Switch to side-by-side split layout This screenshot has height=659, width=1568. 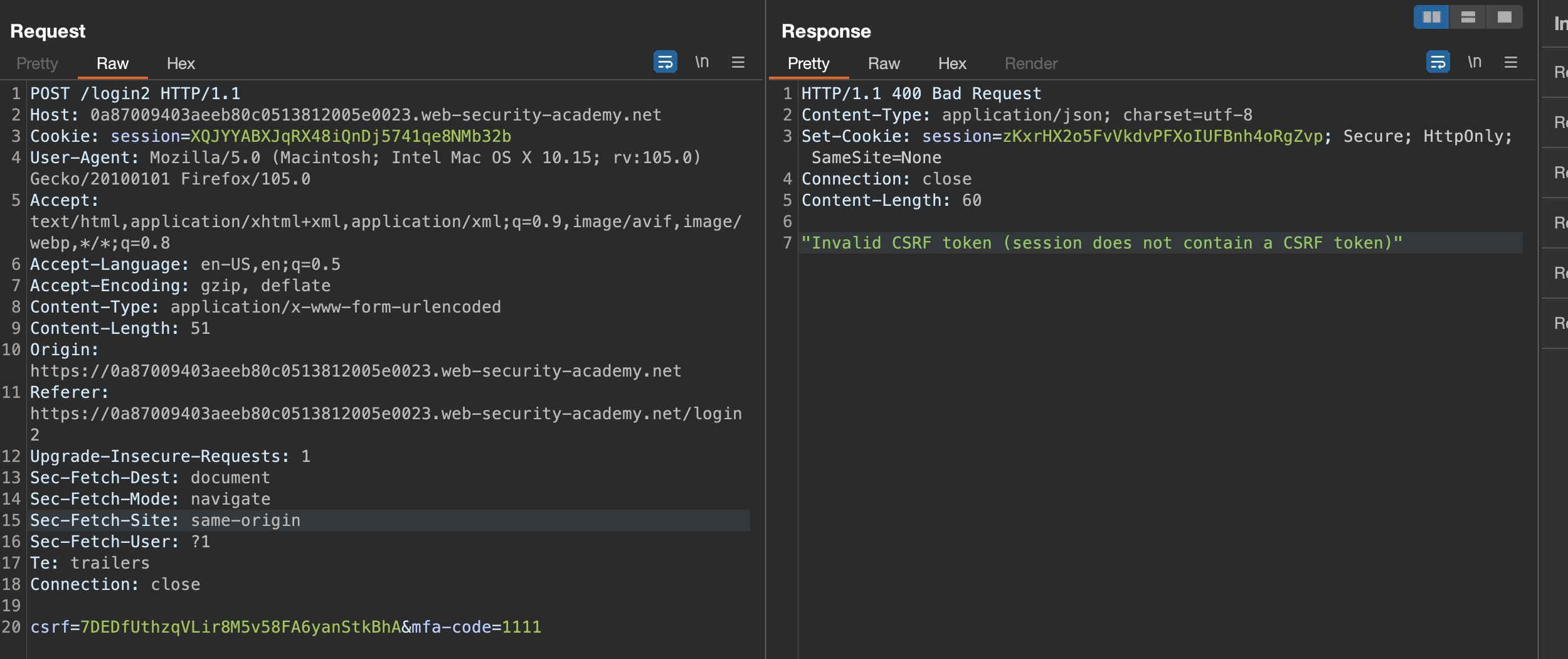1432,17
